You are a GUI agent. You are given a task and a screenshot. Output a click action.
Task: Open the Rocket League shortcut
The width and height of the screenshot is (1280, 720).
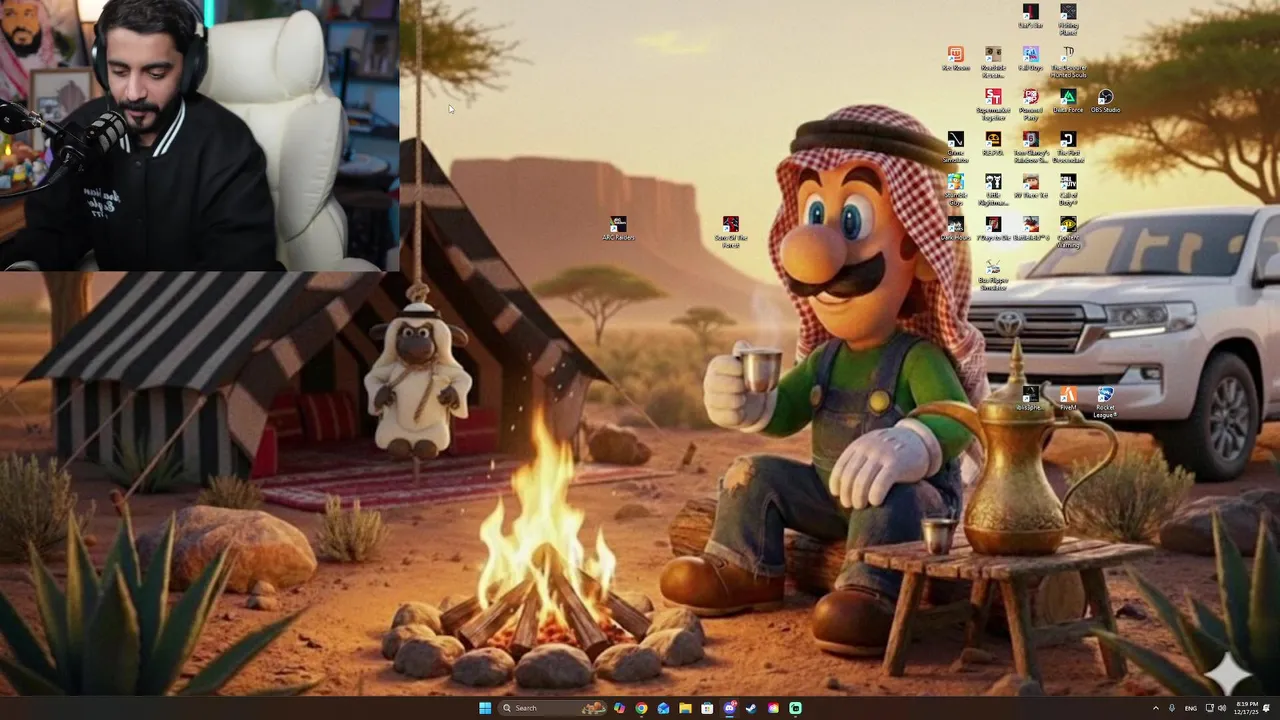tap(1105, 401)
